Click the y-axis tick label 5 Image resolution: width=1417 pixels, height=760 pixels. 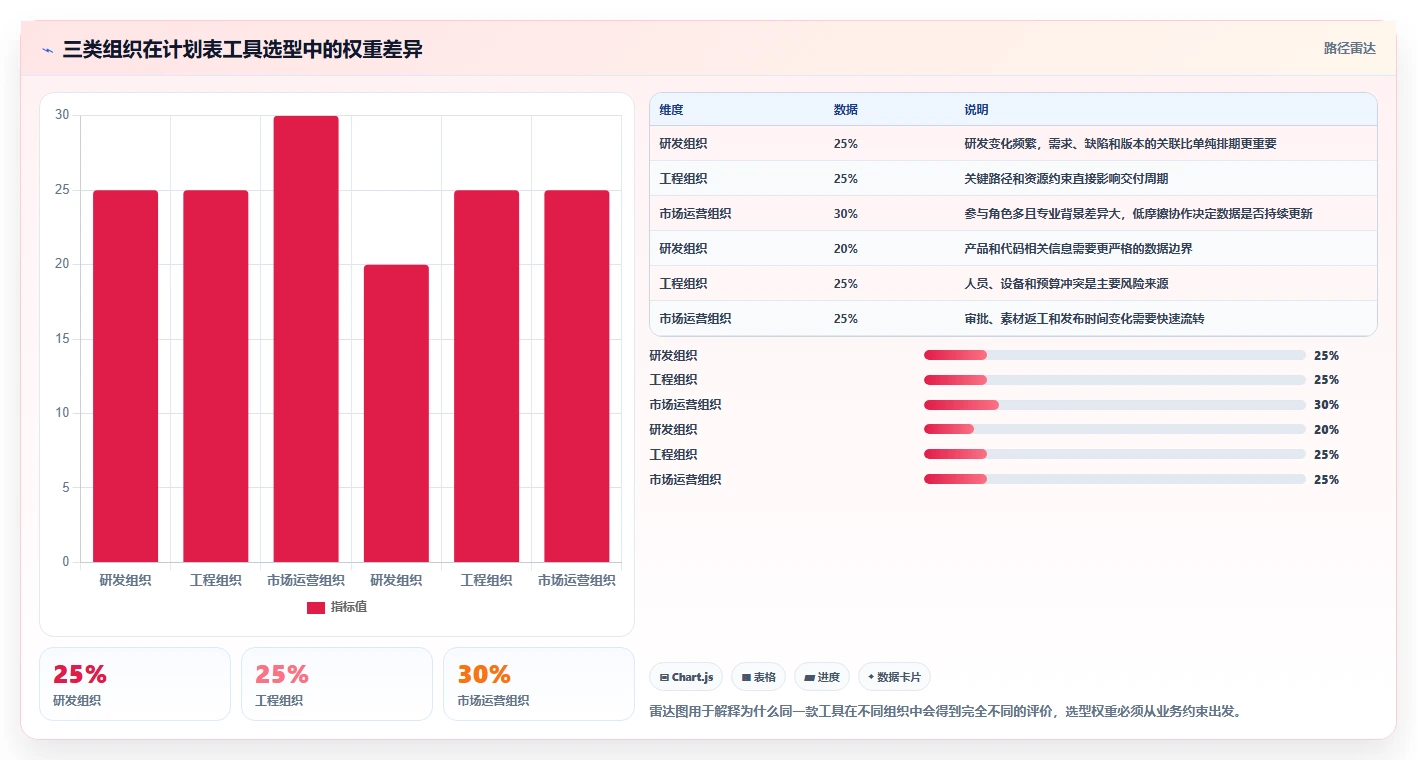[x=66, y=488]
